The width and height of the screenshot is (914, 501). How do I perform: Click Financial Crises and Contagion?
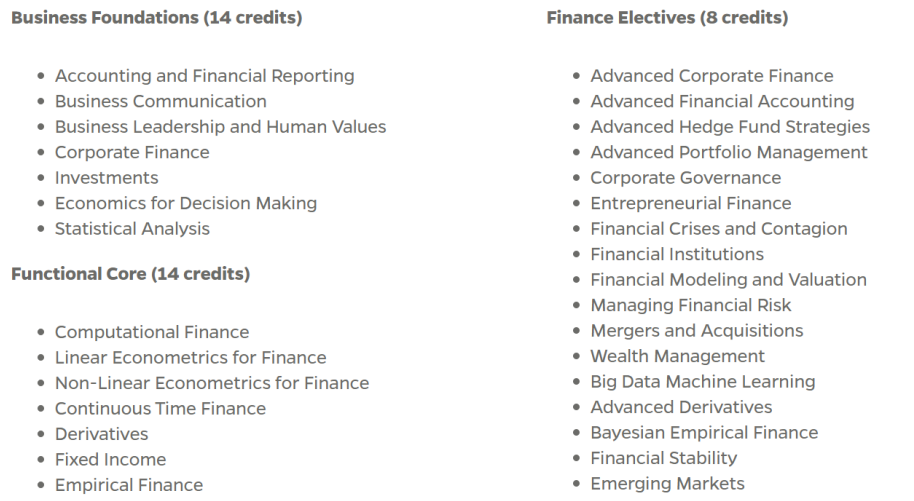pyautogui.click(x=718, y=229)
